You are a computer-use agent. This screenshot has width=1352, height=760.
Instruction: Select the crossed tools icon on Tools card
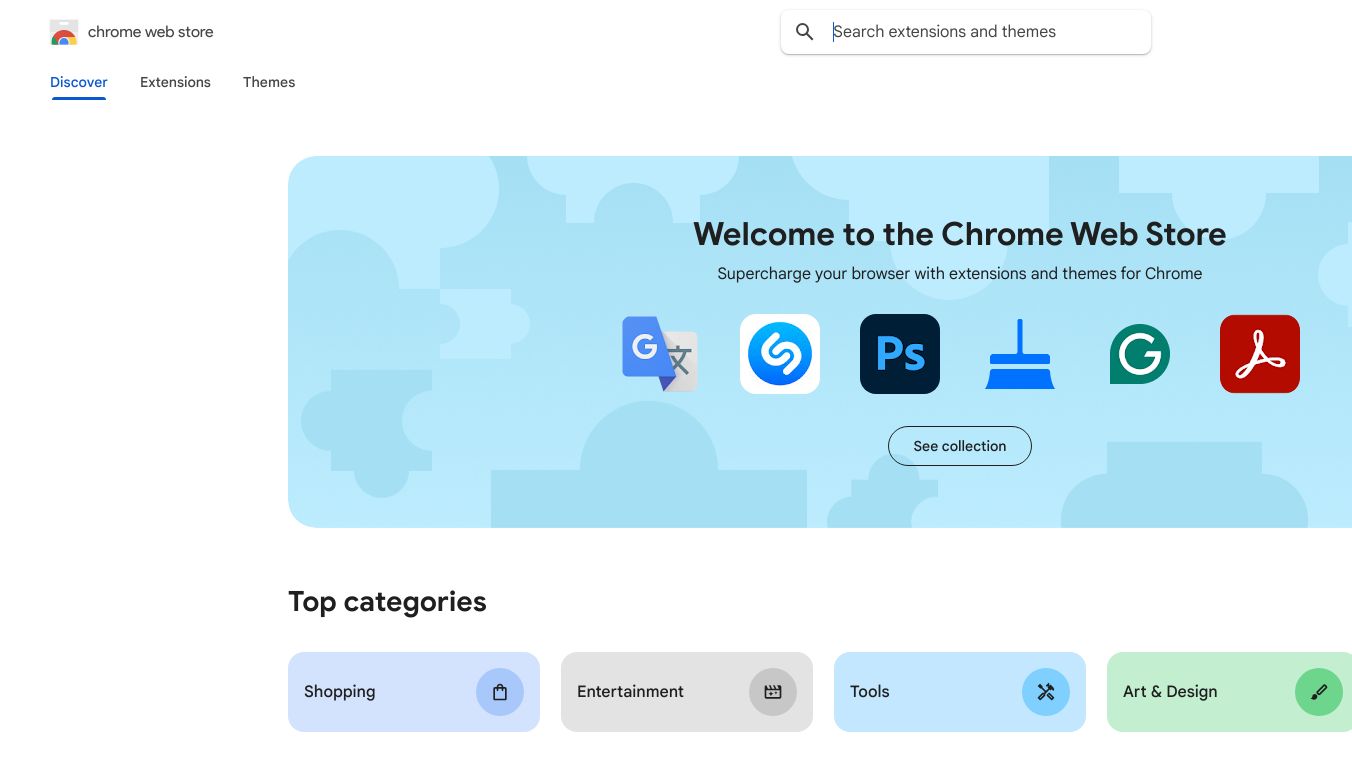pyautogui.click(x=1046, y=692)
